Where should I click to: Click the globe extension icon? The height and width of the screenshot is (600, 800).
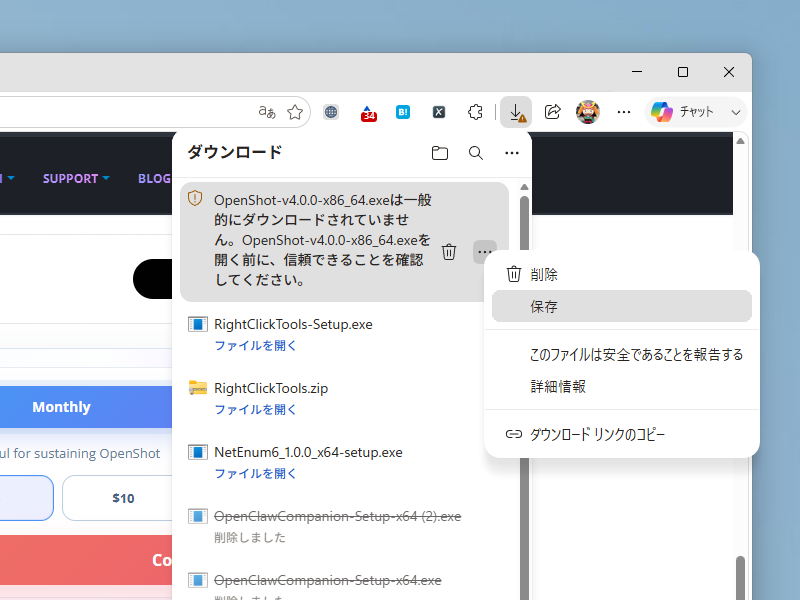coord(331,112)
